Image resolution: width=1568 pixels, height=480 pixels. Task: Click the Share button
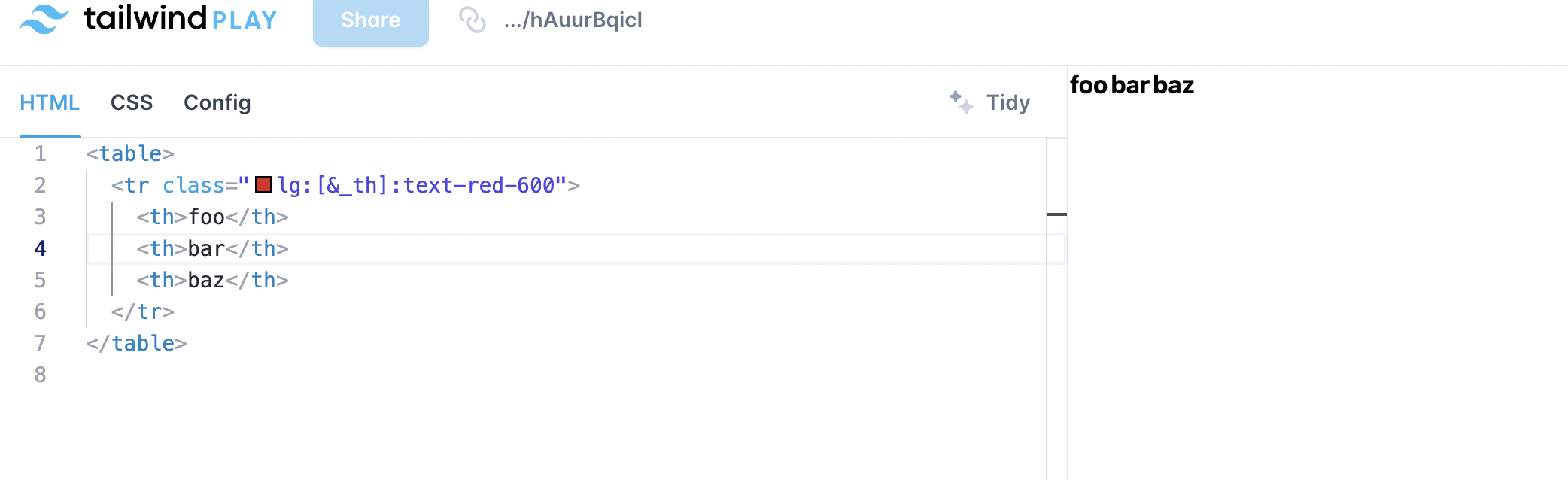pos(370,20)
